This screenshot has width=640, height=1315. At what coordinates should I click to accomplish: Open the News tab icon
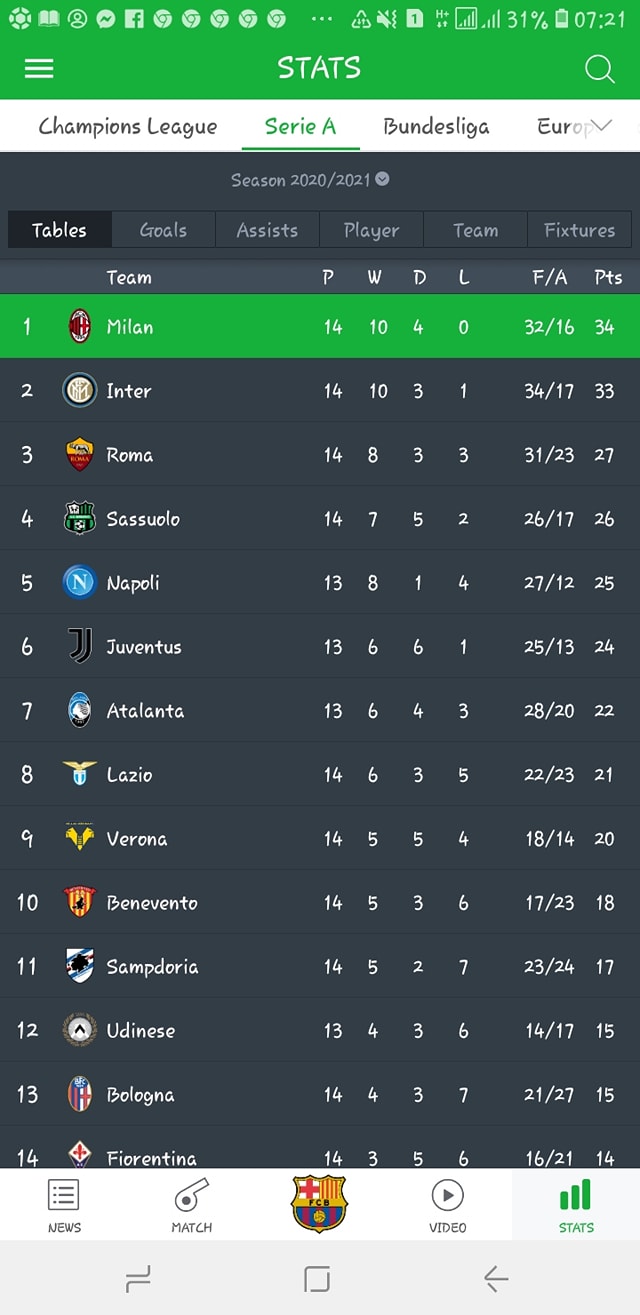(64, 1195)
